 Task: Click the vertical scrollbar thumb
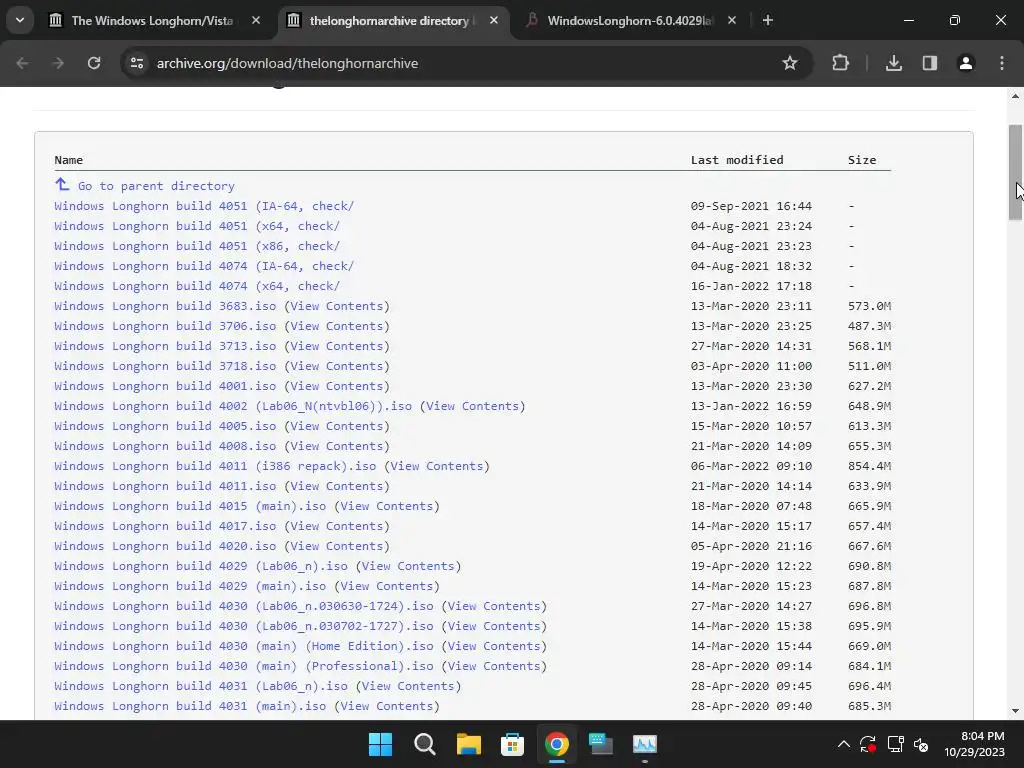(x=1016, y=172)
